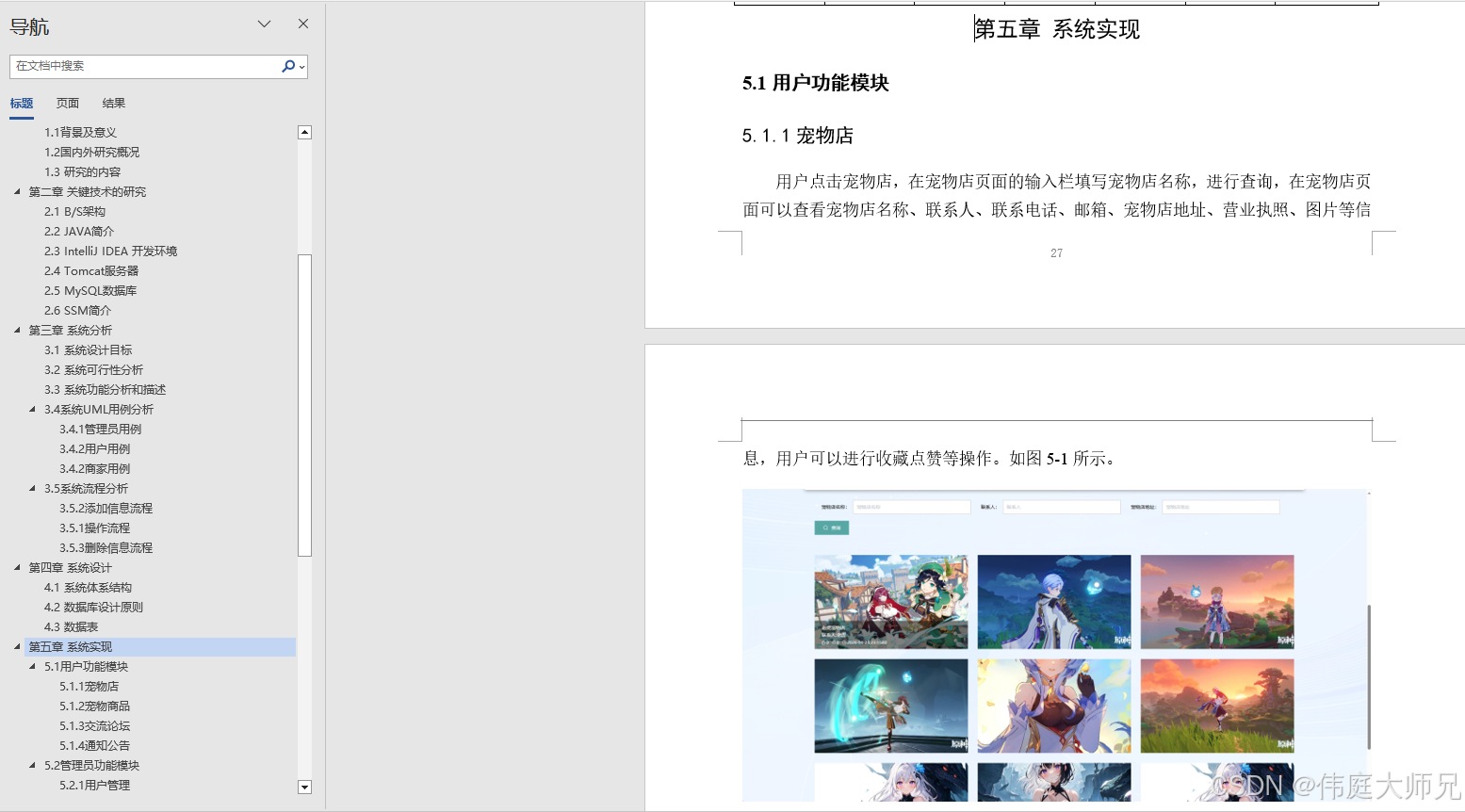This screenshot has height=812, width=1465.
Task: Switch to the 标题 tab
Action: coord(22,104)
